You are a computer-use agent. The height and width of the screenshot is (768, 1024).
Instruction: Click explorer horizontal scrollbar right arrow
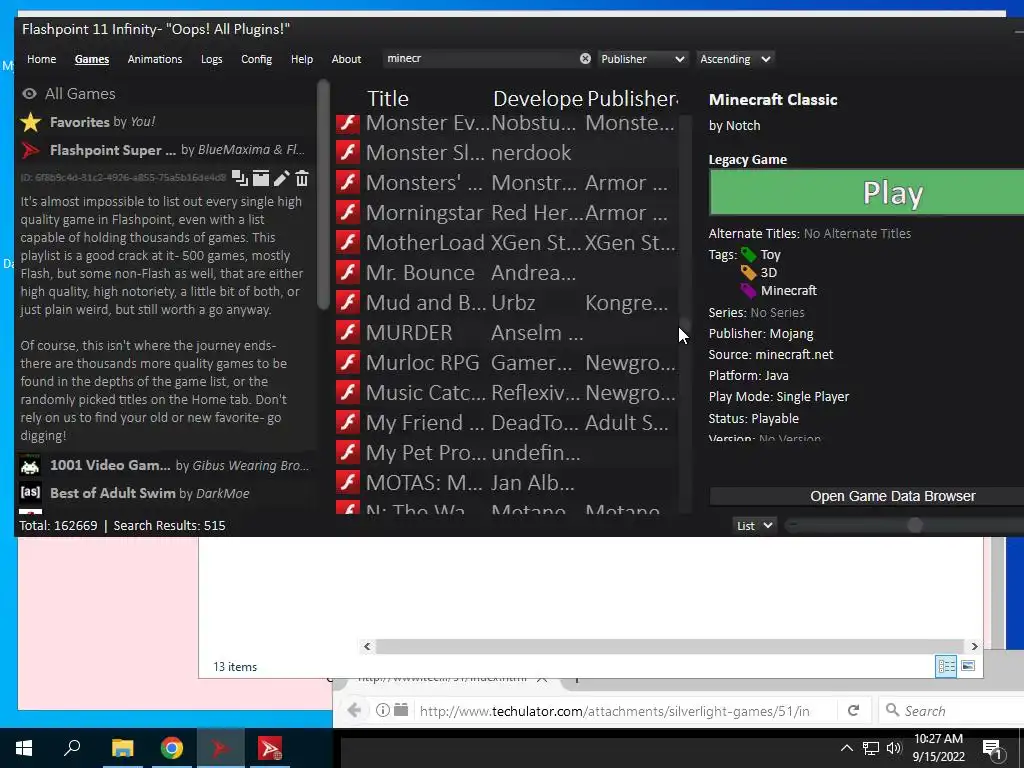pos(974,646)
